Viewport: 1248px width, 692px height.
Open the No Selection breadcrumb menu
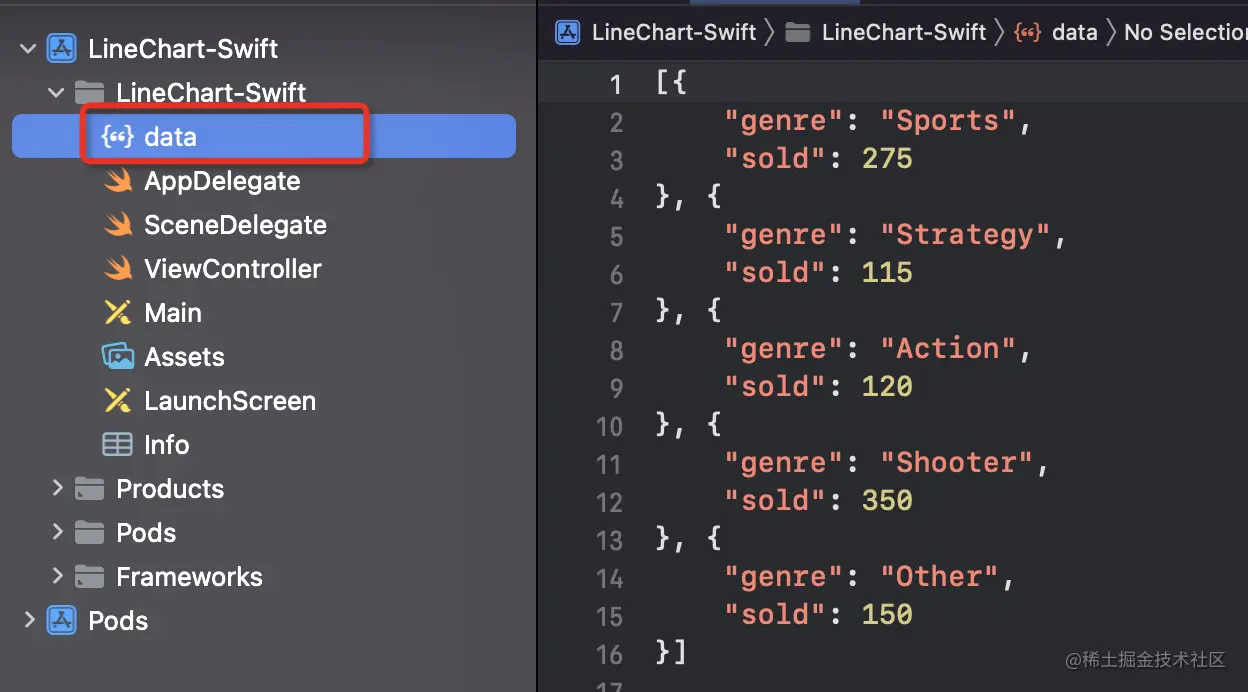(1184, 32)
